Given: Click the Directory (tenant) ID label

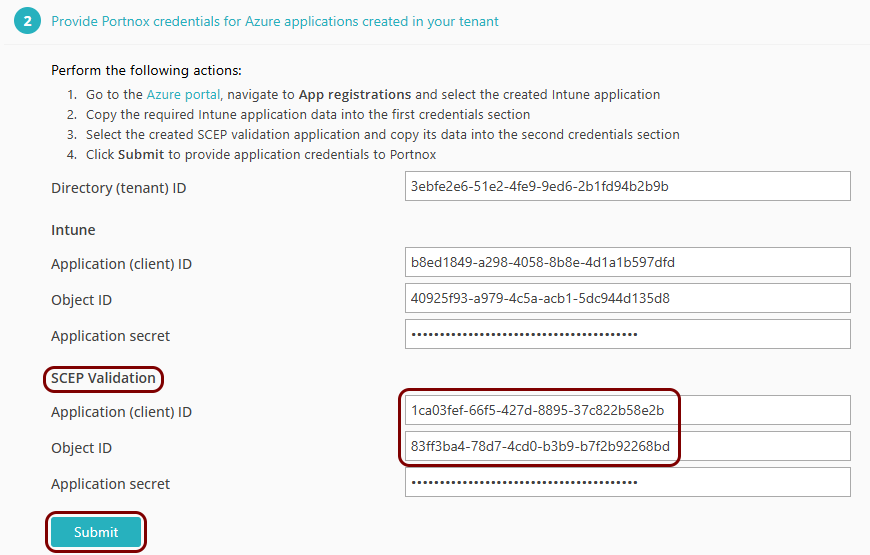Looking at the screenshot, I should point(119,188).
